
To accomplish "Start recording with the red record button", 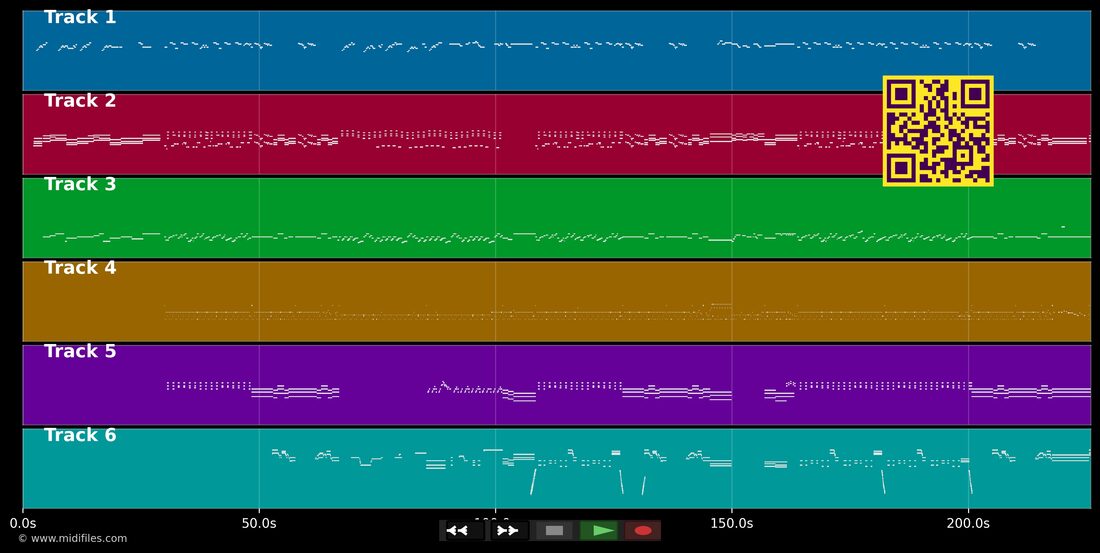I will point(643,531).
